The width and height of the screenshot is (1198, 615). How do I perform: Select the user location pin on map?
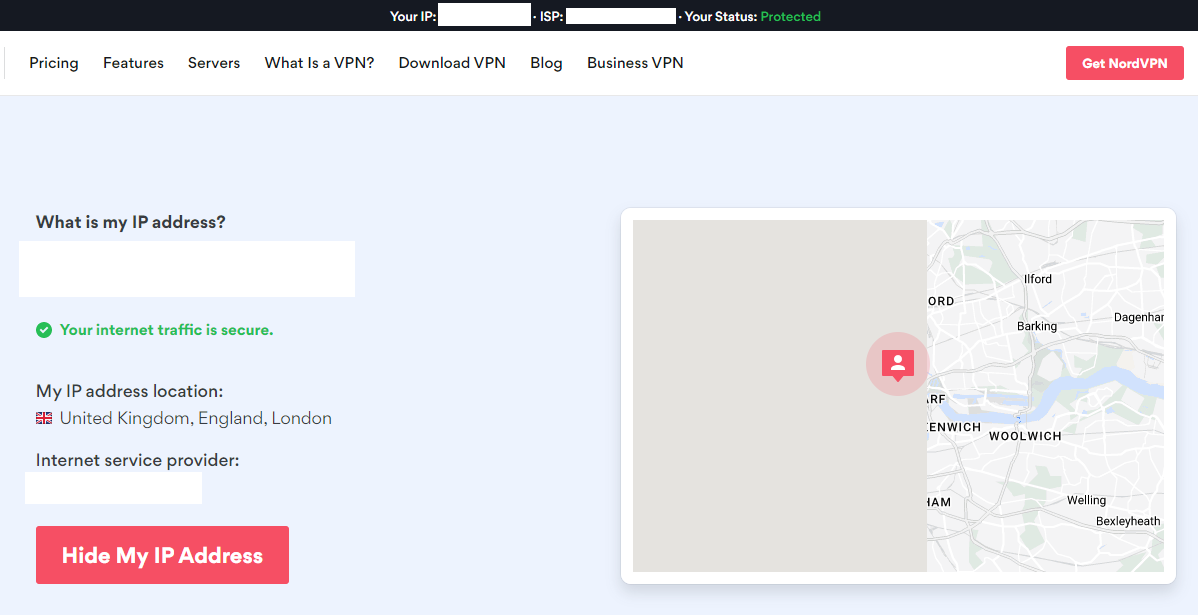coord(898,364)
